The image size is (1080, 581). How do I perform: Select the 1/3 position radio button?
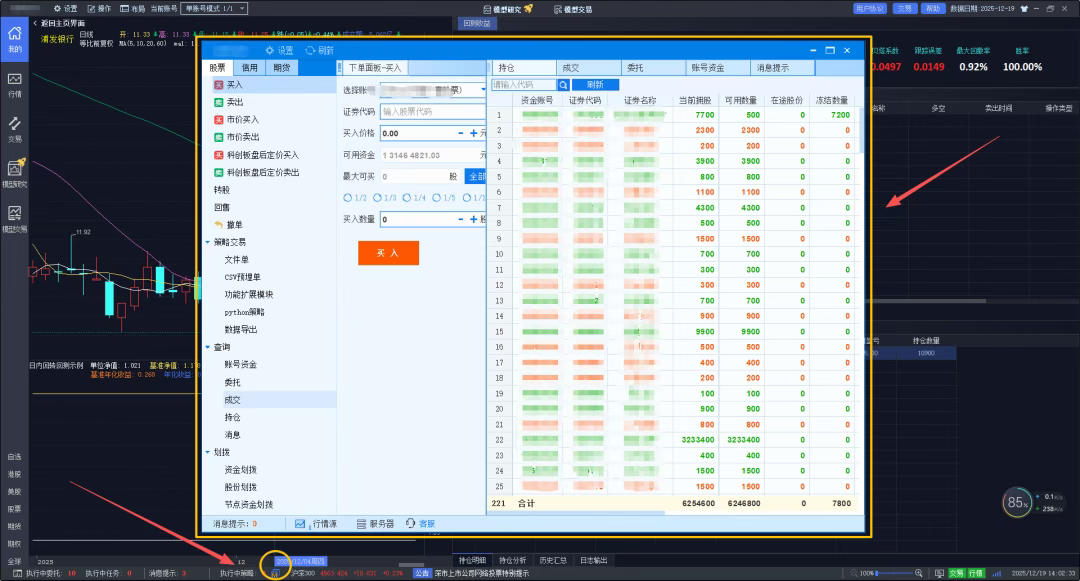(378, 198)
